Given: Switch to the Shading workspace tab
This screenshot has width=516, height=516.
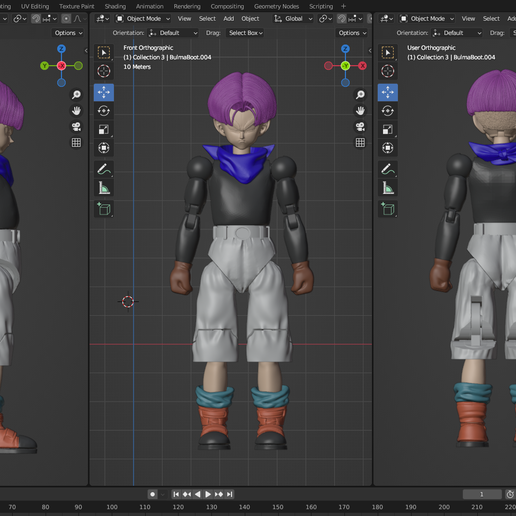Looking at the screenshot, I should 115,6.
